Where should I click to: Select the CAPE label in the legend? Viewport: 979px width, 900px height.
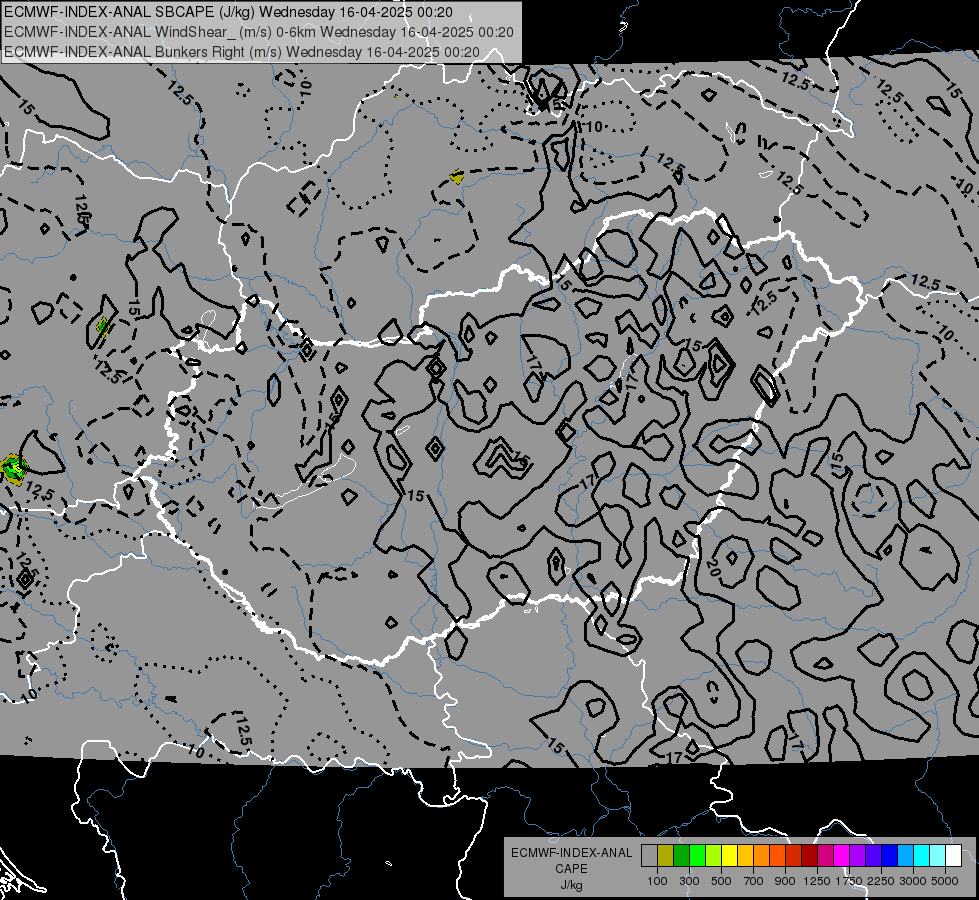pos(571,869)
